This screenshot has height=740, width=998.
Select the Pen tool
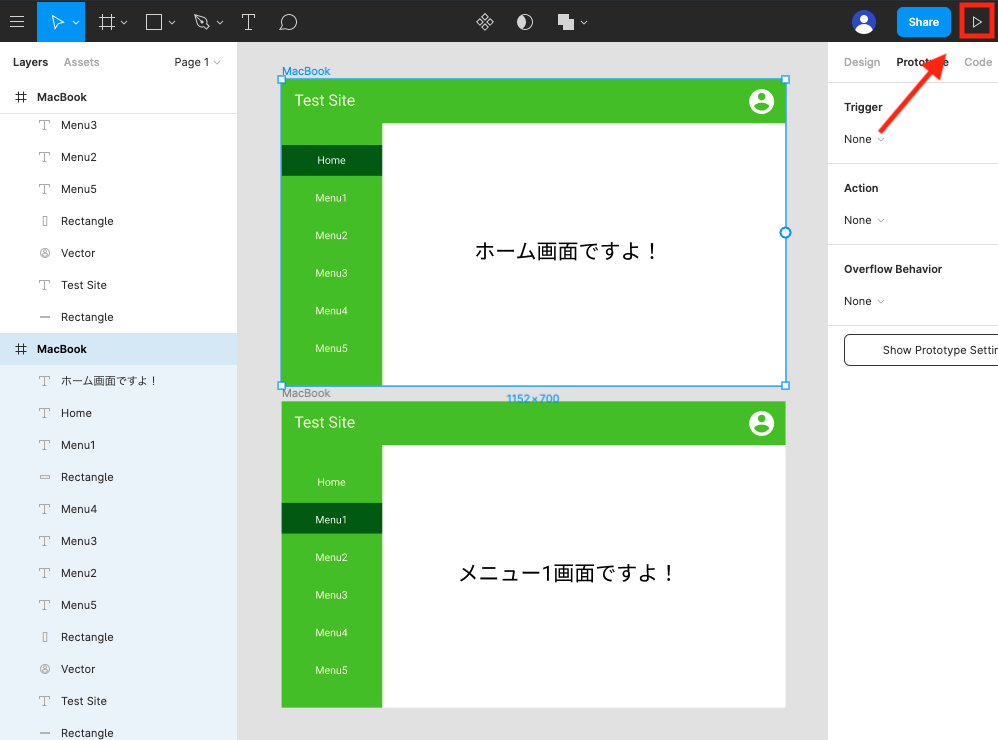(202, 22)
